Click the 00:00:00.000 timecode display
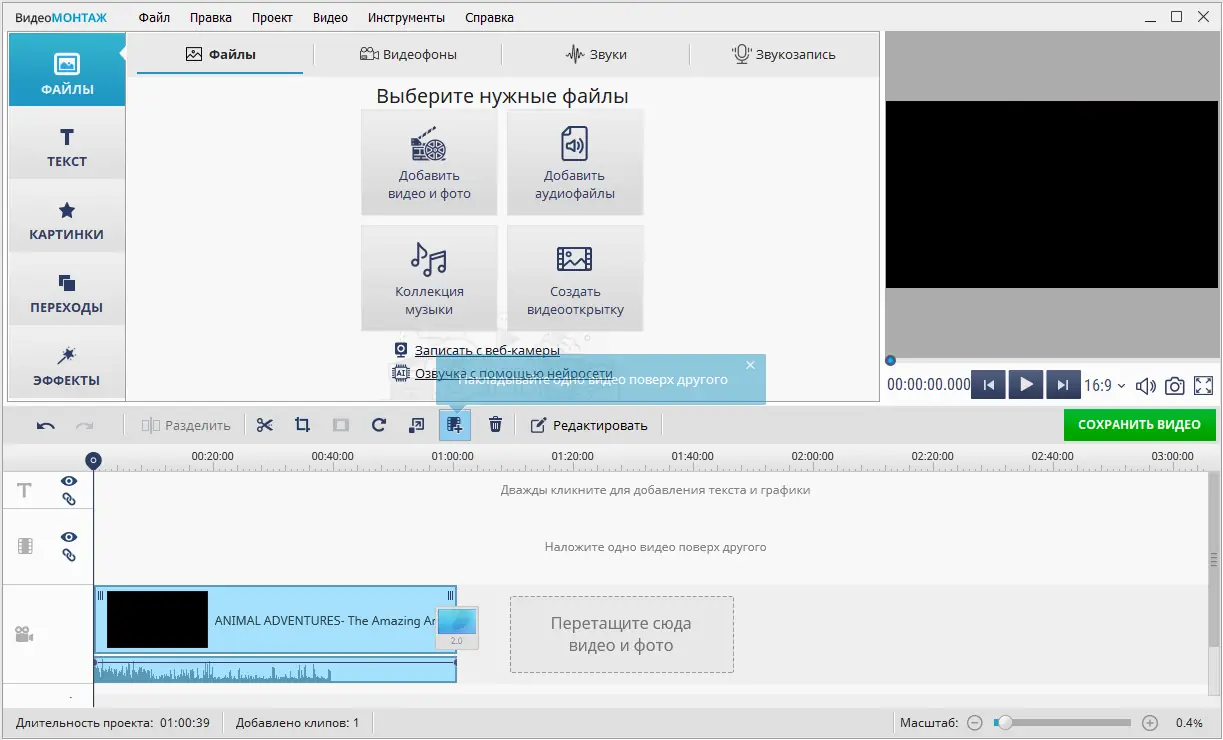 tap(928, 385)
